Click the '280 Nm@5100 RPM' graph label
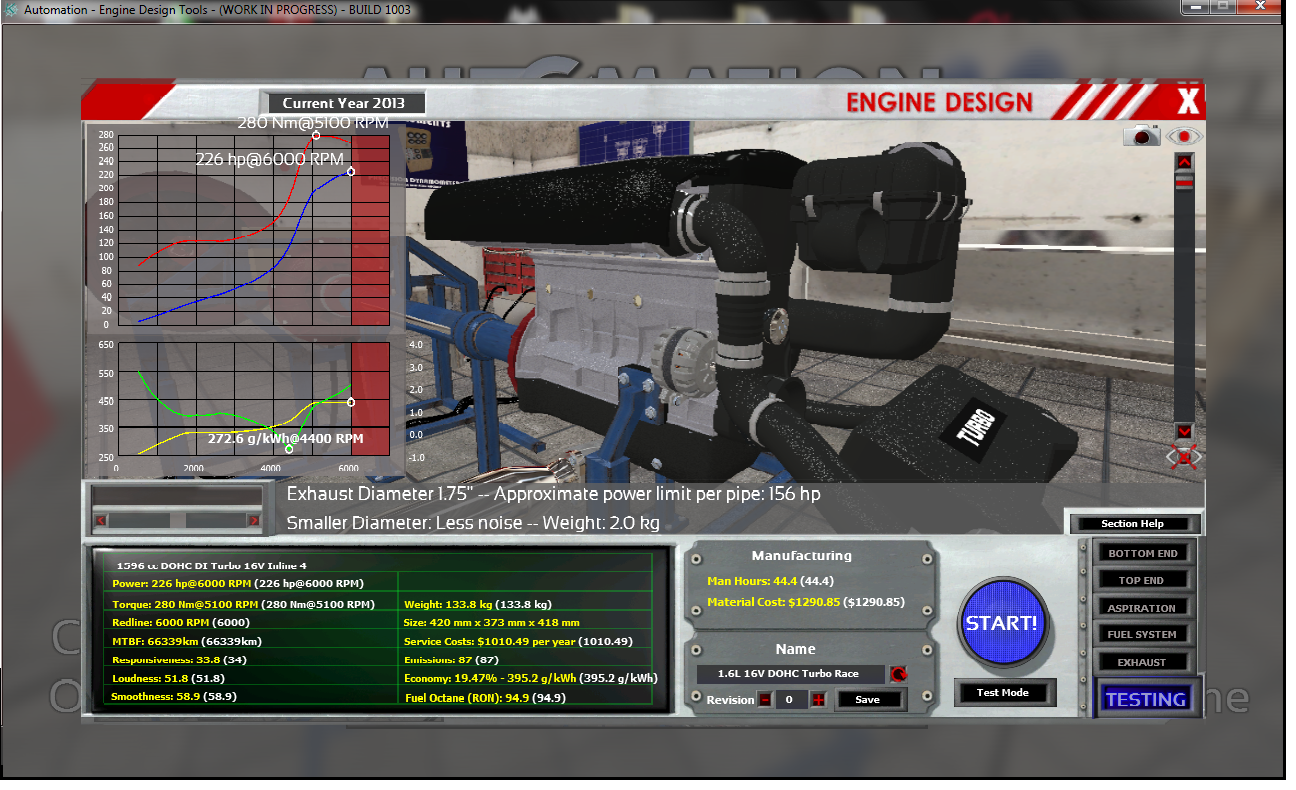Viewport: 1296px width, 790px height. click(312, 123)
